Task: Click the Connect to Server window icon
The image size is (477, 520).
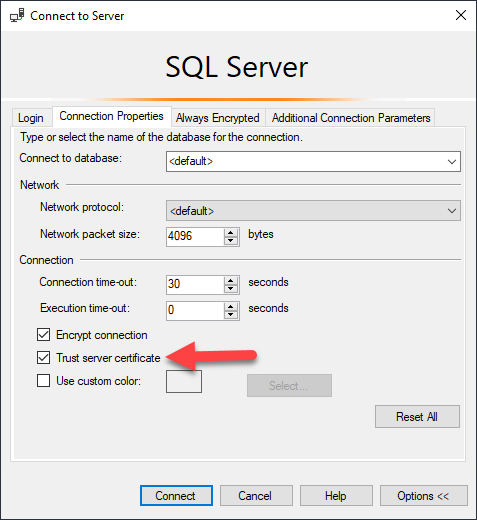Action: click(17, 15)
